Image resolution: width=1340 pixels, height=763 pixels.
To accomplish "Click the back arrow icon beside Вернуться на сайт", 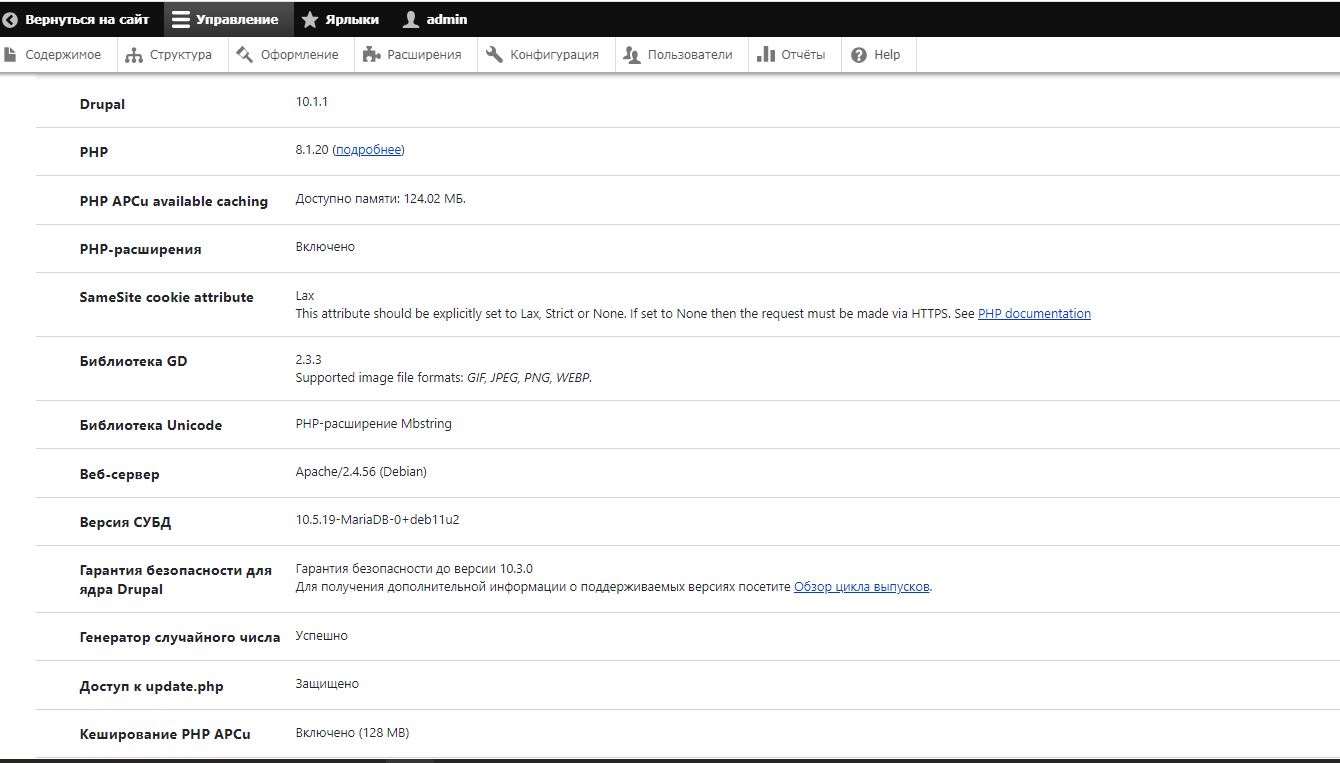I will 10,19.
